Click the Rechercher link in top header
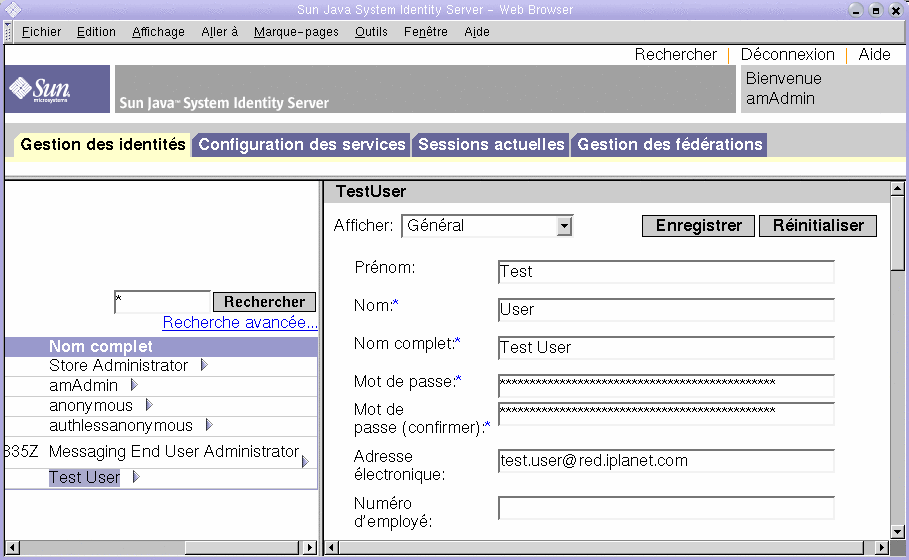 pyautogui.click(x=675, y=54)
